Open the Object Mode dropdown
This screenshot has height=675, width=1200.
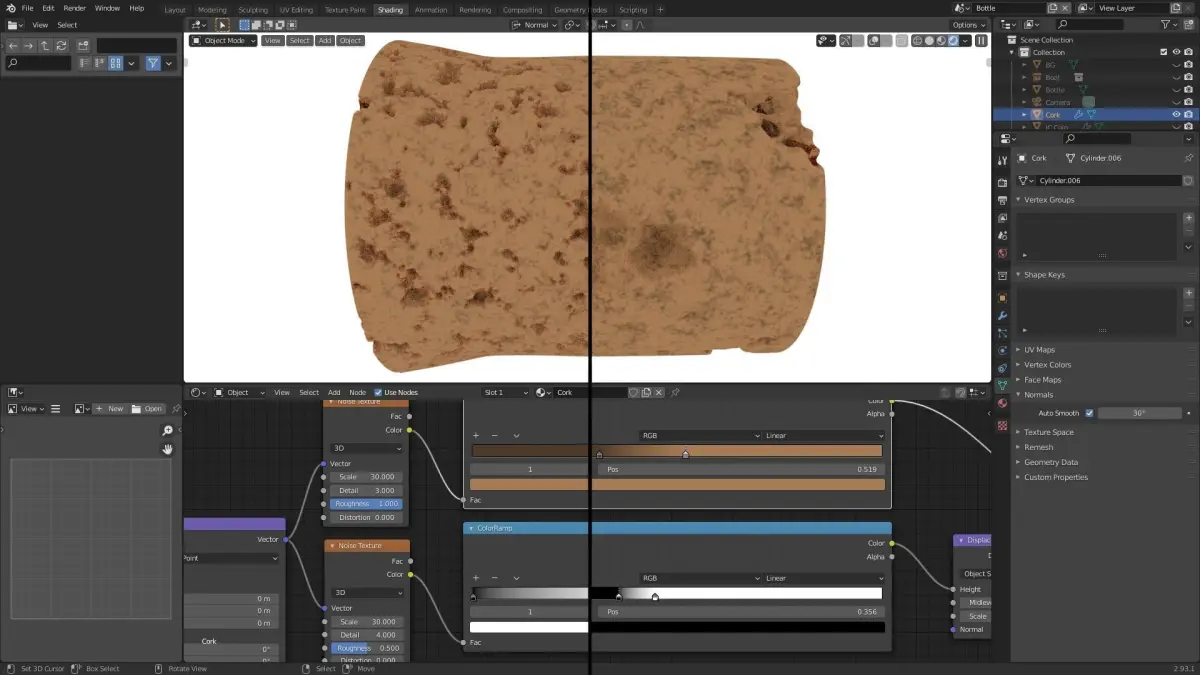[223, 41]
